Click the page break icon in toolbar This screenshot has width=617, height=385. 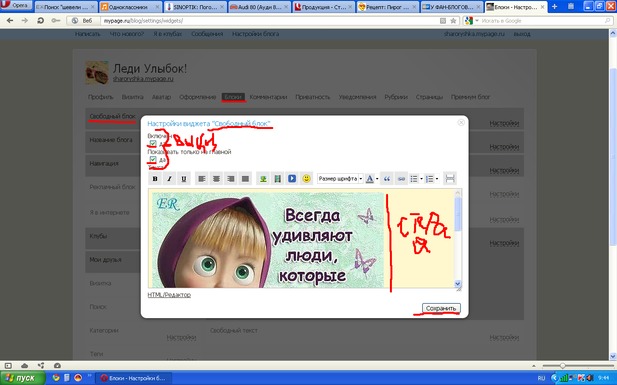coord(450,179)
